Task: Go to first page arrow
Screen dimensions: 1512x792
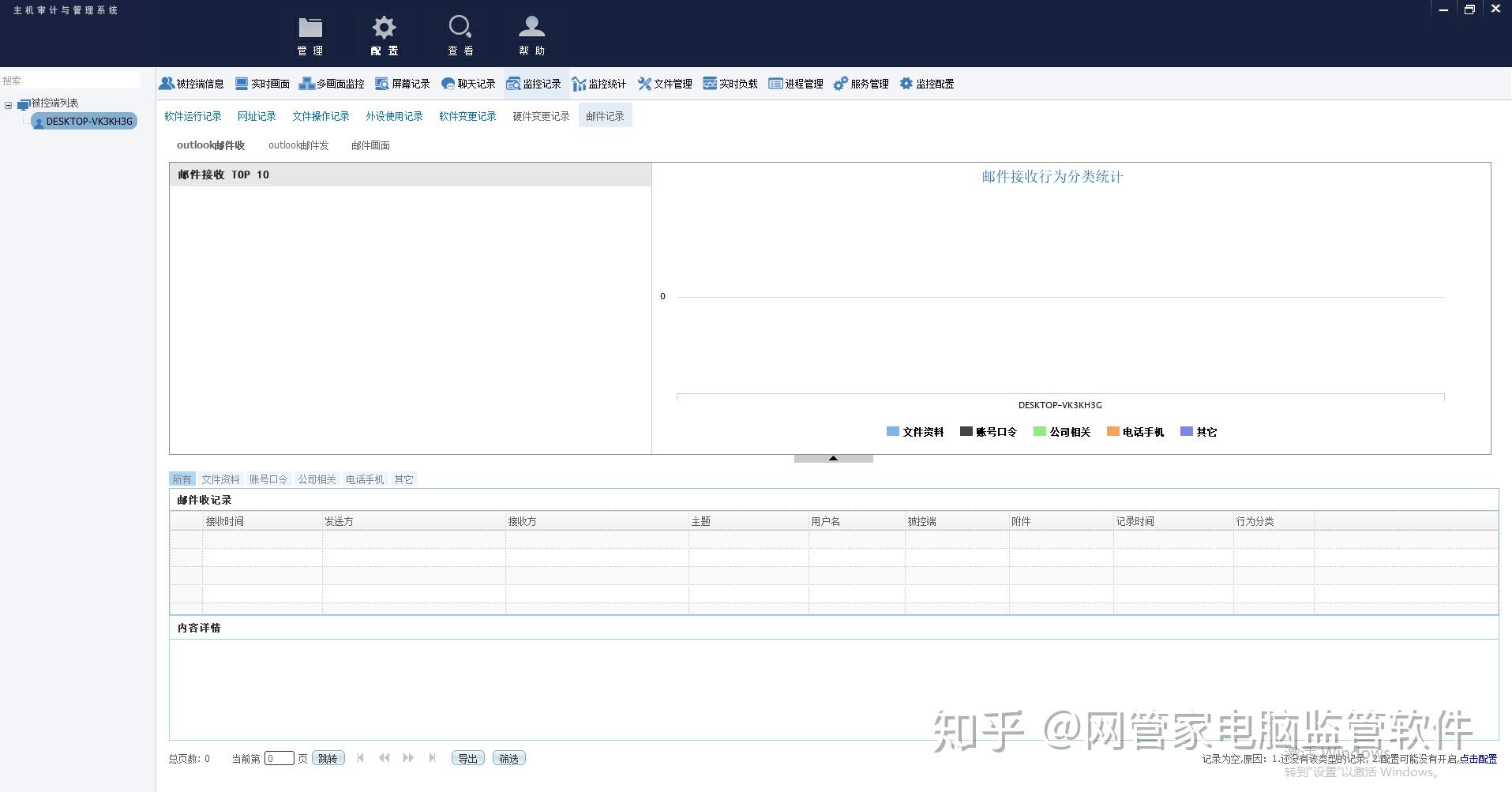Action: (361, 758)
